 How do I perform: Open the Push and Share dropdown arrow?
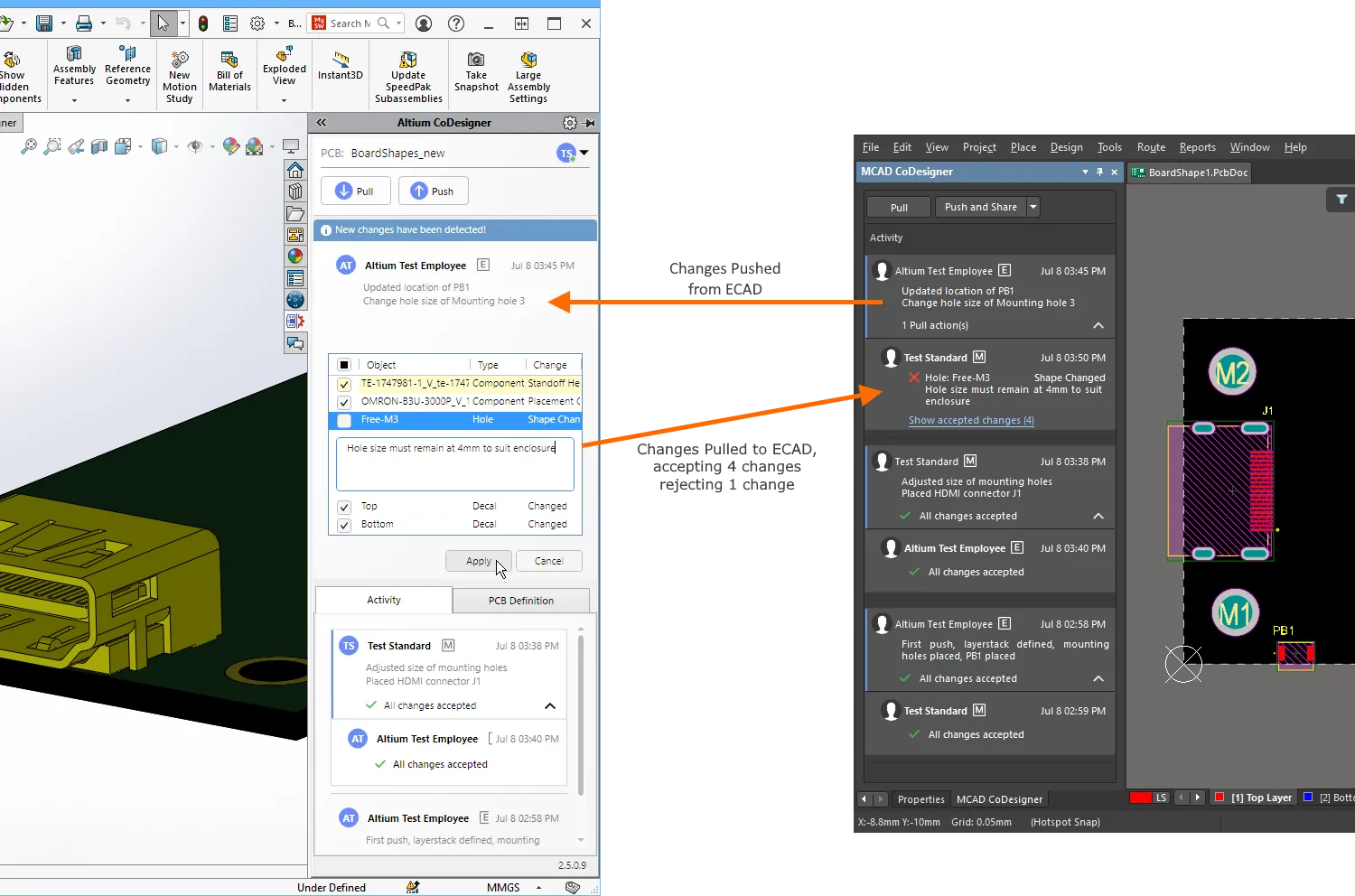coord(1033,207)
